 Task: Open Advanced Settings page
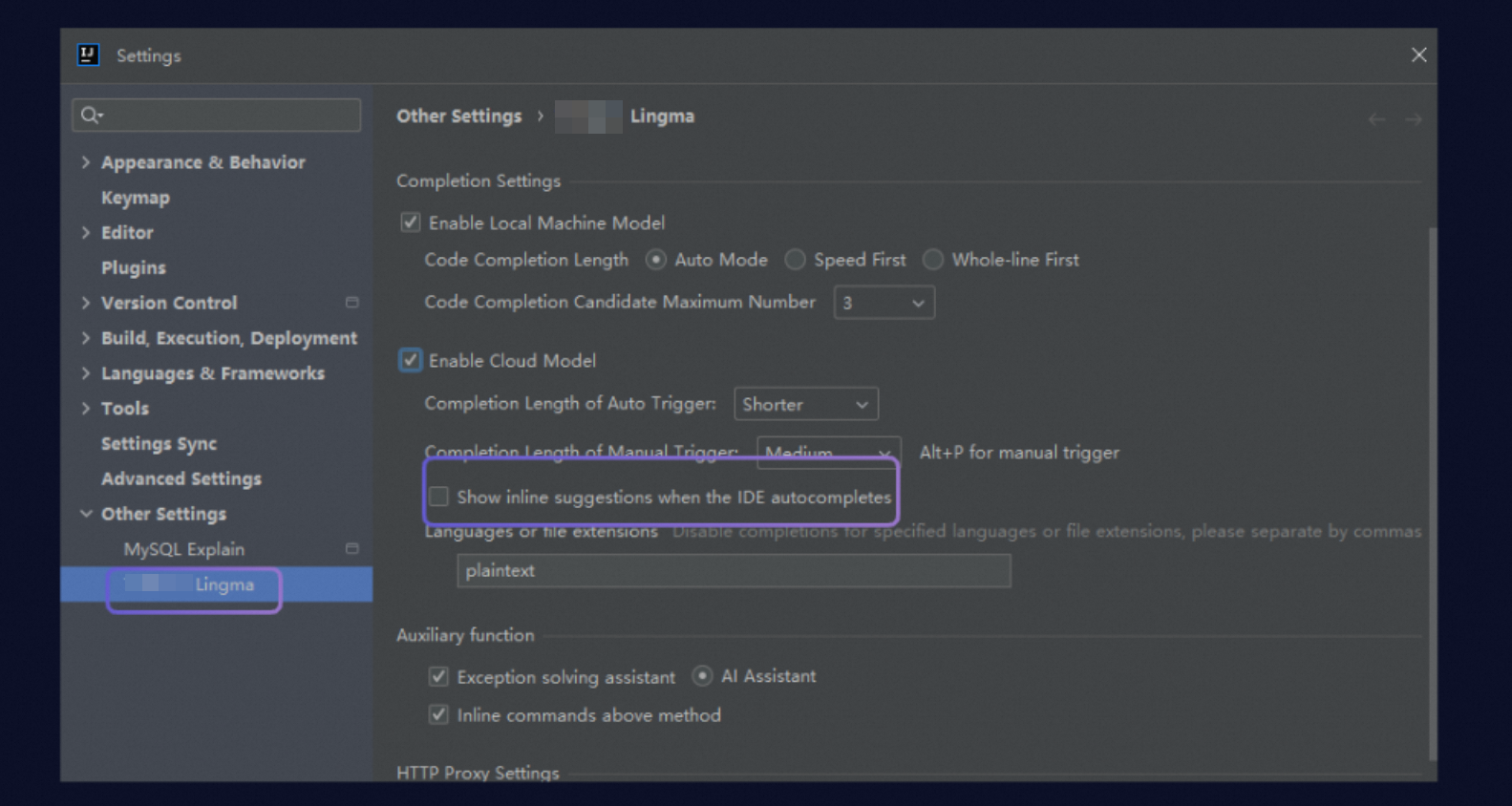coord(181,478)
